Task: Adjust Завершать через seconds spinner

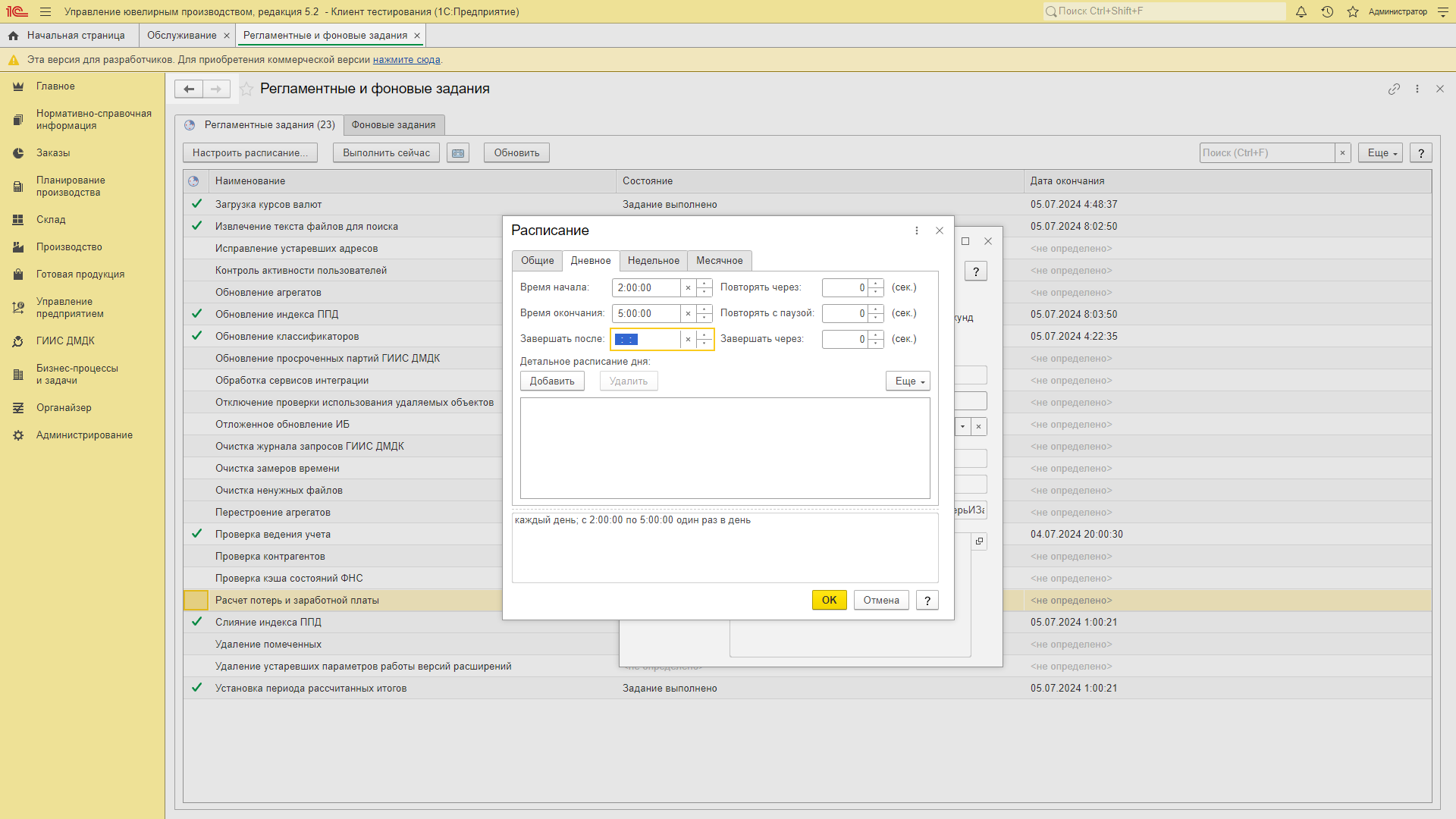Action: (876, 340)
